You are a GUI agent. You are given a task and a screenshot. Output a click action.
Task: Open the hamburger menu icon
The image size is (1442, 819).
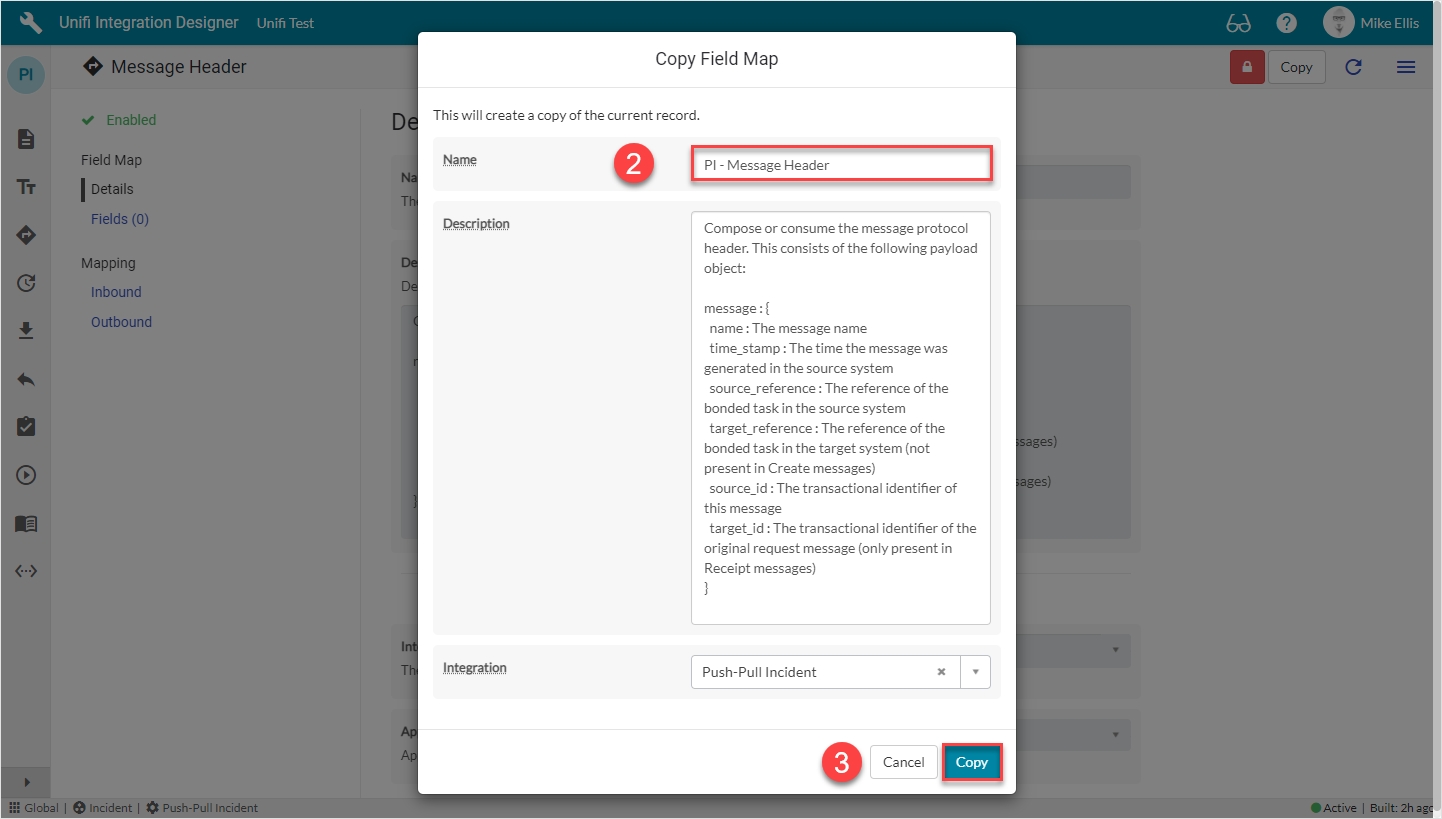(1405, 67)
